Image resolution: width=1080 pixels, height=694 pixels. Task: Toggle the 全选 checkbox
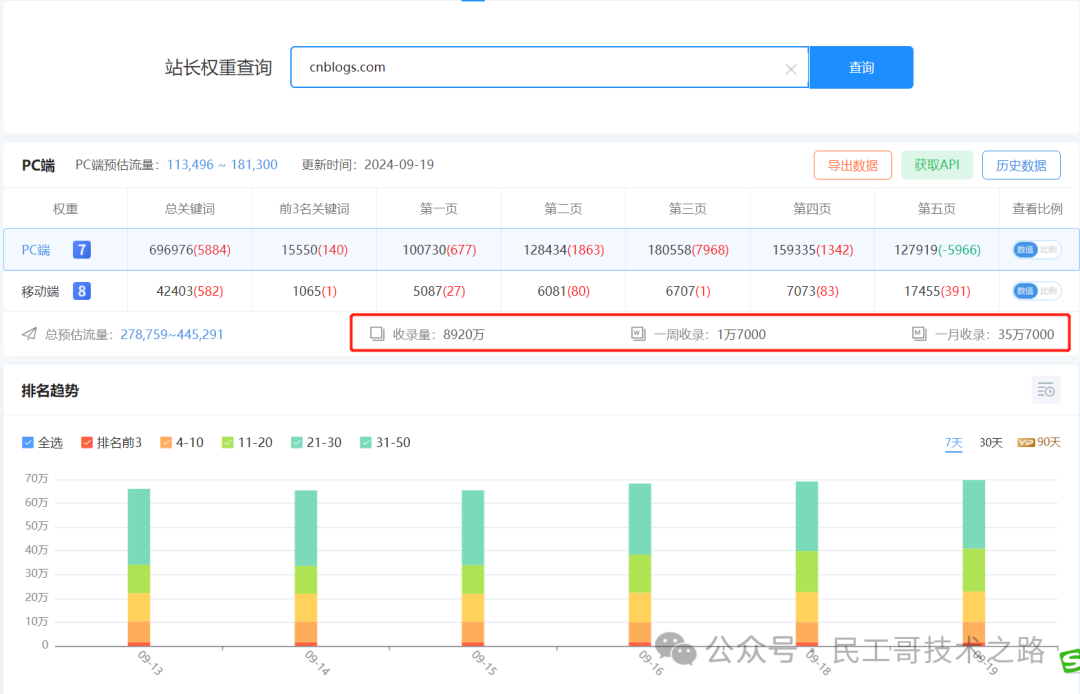click(28, 443)
